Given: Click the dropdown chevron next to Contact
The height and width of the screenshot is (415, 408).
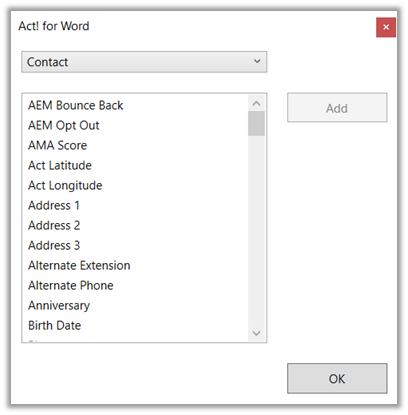Looking at the screenshot, I should tap(257, 61).
